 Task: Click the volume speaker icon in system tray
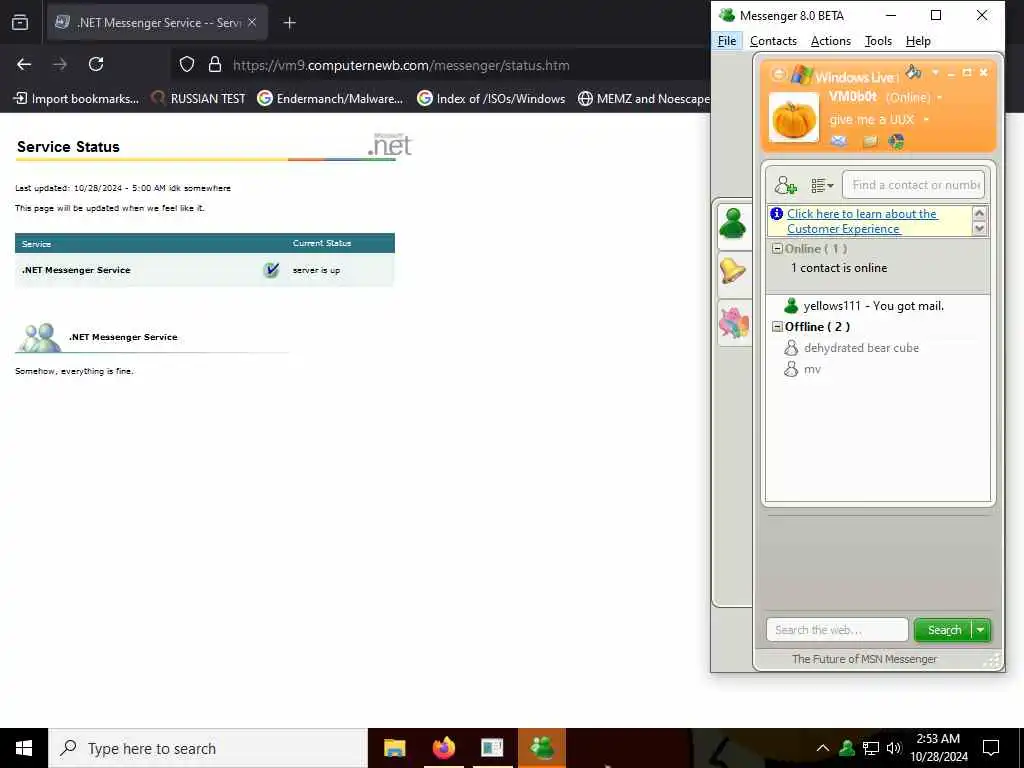coord(893,748)
